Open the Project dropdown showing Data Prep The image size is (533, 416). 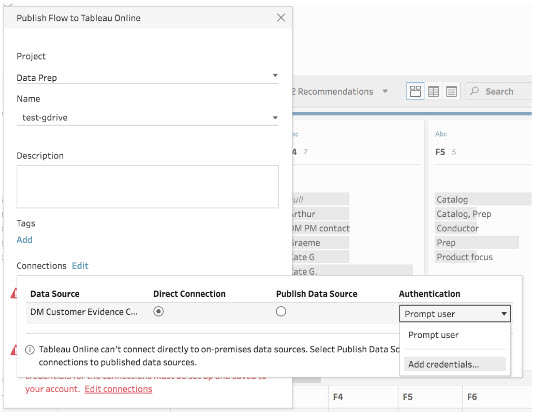pyautogui.click(x=147, y=77)
